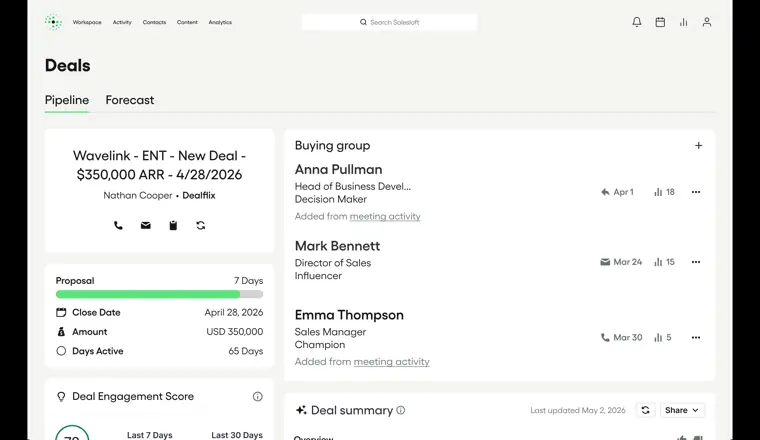Open the Workspace menu
The height and width of the screenshot is (440, 760).
click(x=87, y=22)
